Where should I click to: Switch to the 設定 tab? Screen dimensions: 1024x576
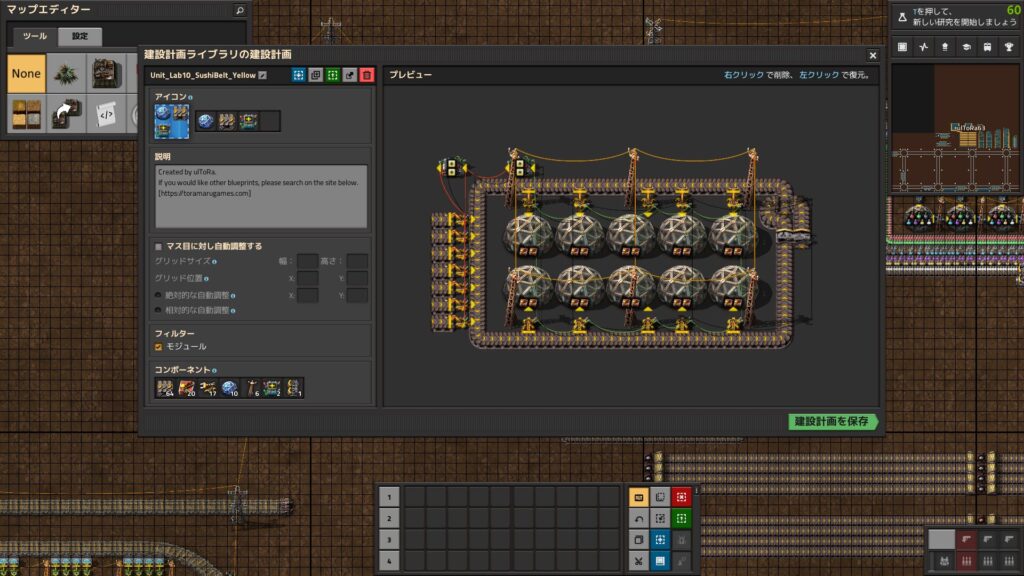click(x=80, y=36)
